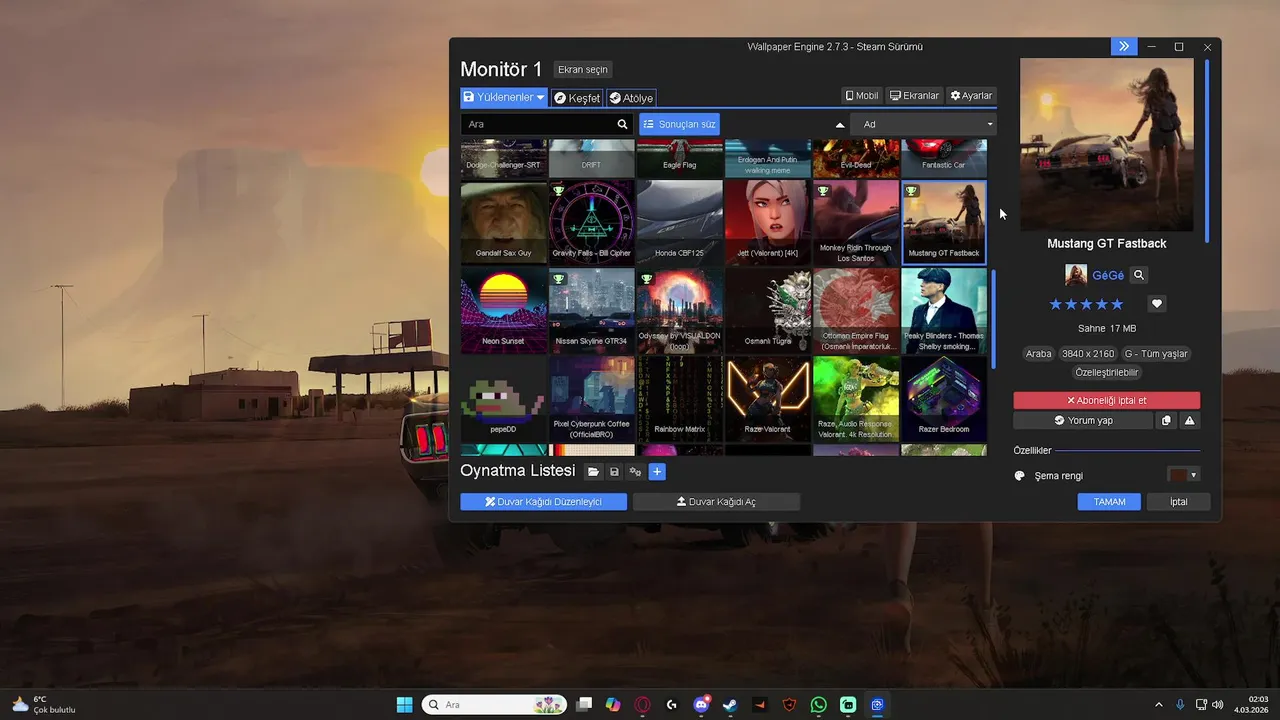Open author link GéGé
The image size is (1280, 720).
[1108, 275]
